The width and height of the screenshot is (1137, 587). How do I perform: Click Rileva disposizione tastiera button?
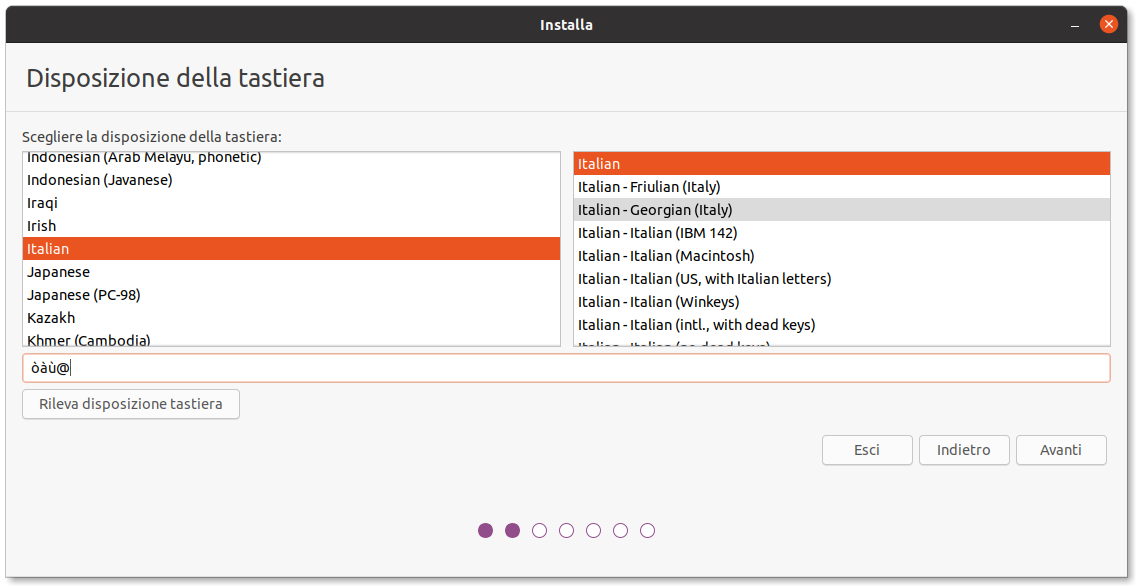click(x=130, y=404)
